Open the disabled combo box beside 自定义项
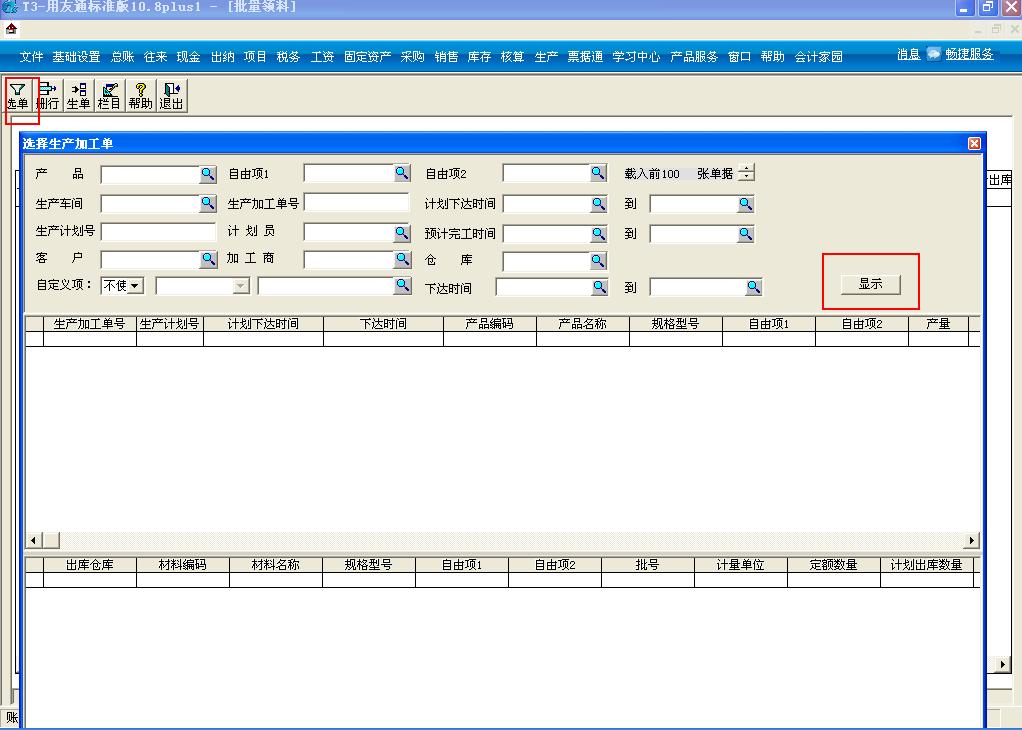This screenshot has width=1022, height=730. click(x=240, y=286)
